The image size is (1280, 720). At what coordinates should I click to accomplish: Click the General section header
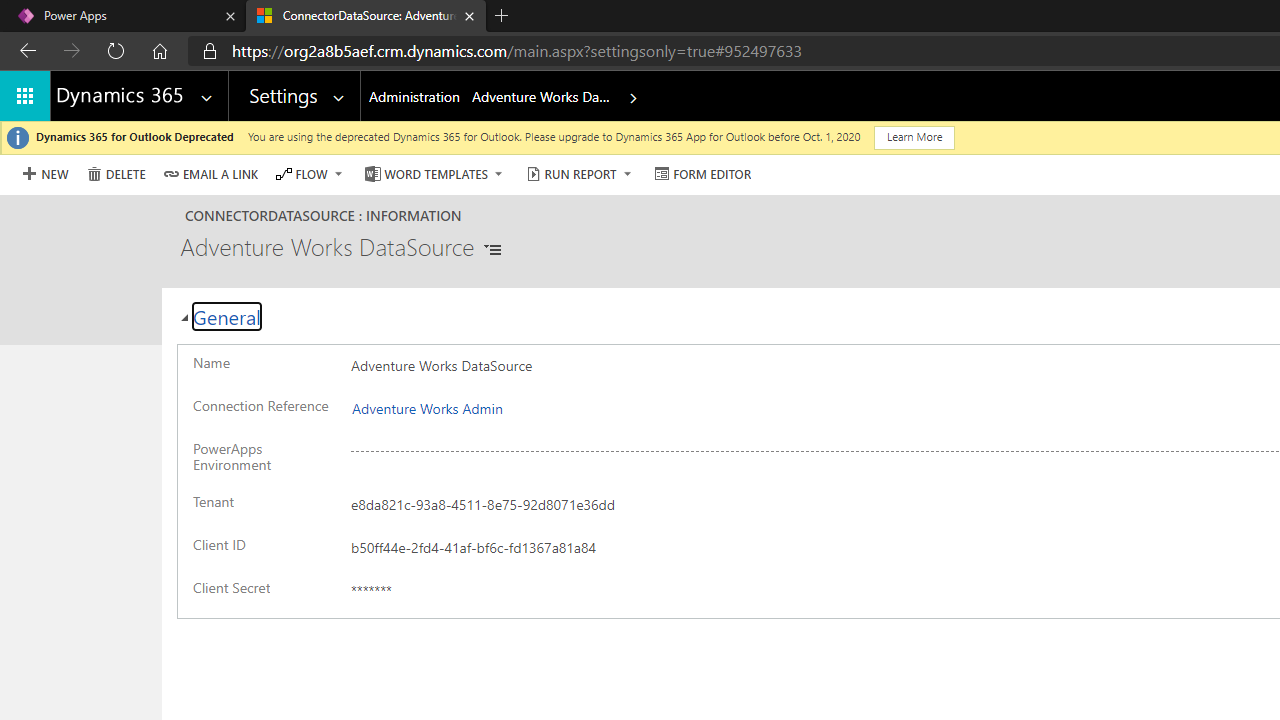pyautogui.click(x=227, y=317)
